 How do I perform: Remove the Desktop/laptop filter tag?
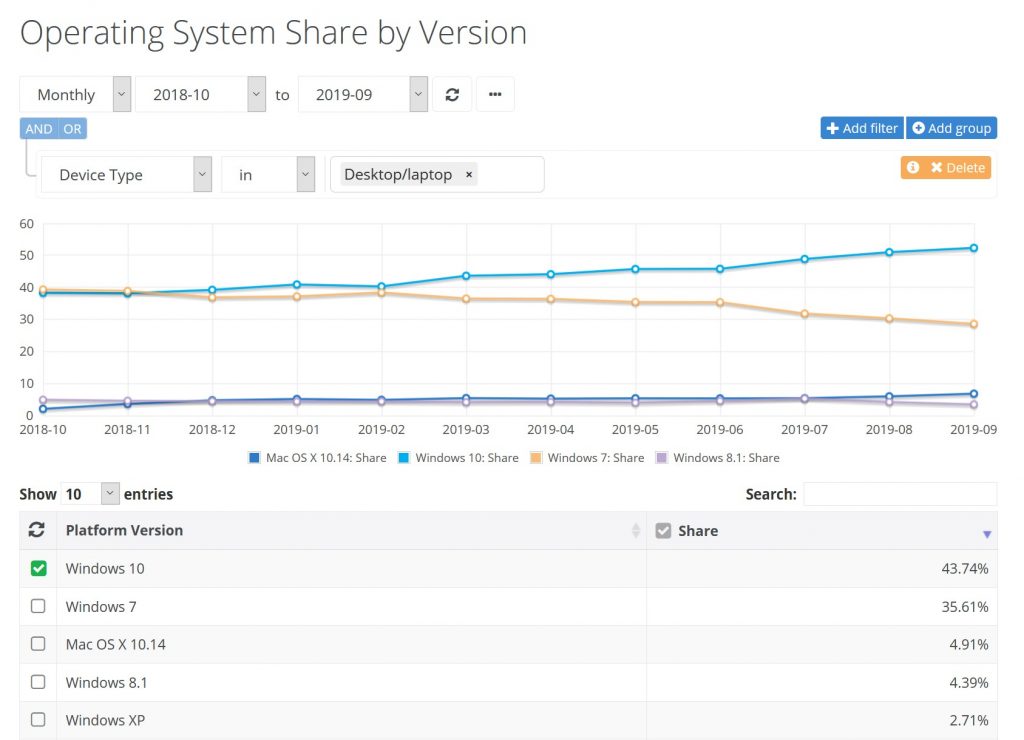(x=469, y=175)
